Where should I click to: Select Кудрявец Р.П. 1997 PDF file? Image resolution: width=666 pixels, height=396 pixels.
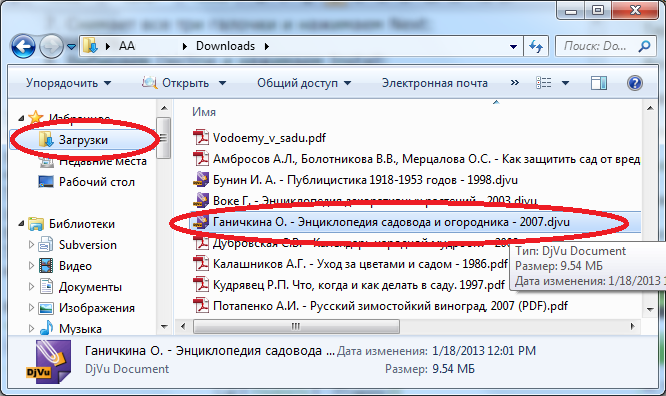click(358, 285)
